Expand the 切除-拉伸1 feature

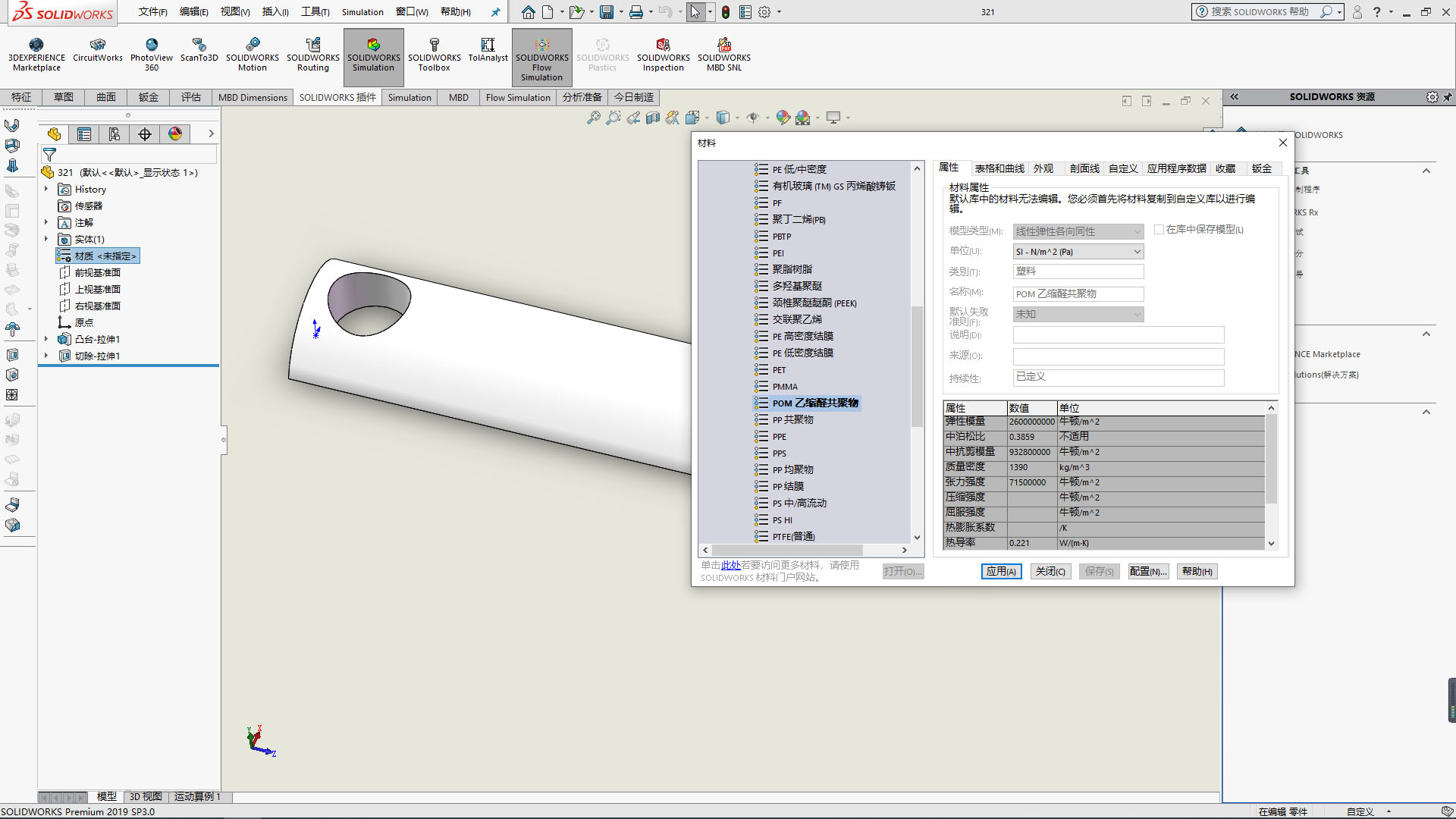[x=46, y=356]
